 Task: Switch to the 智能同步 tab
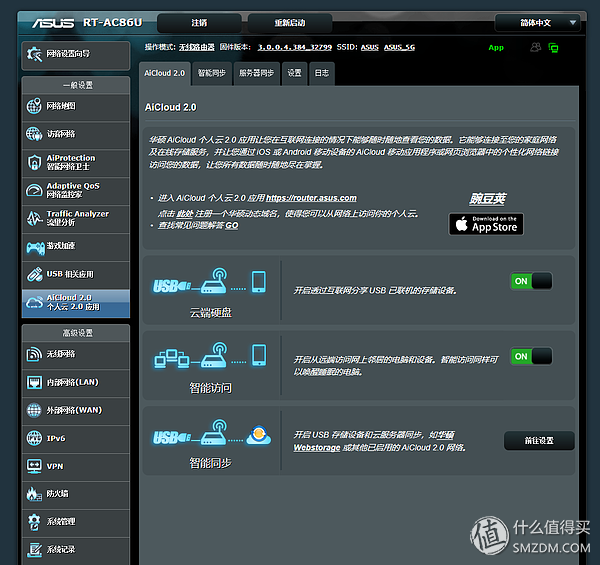[x=212, y=73]
